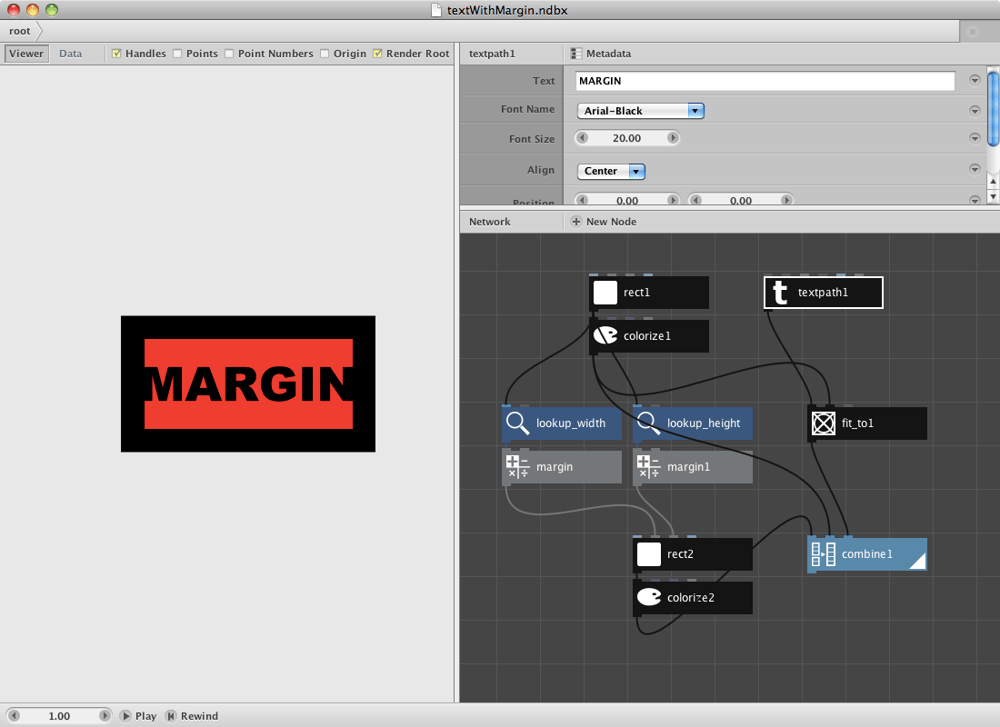
Task: Click the Font Name label
Action: 527,109
